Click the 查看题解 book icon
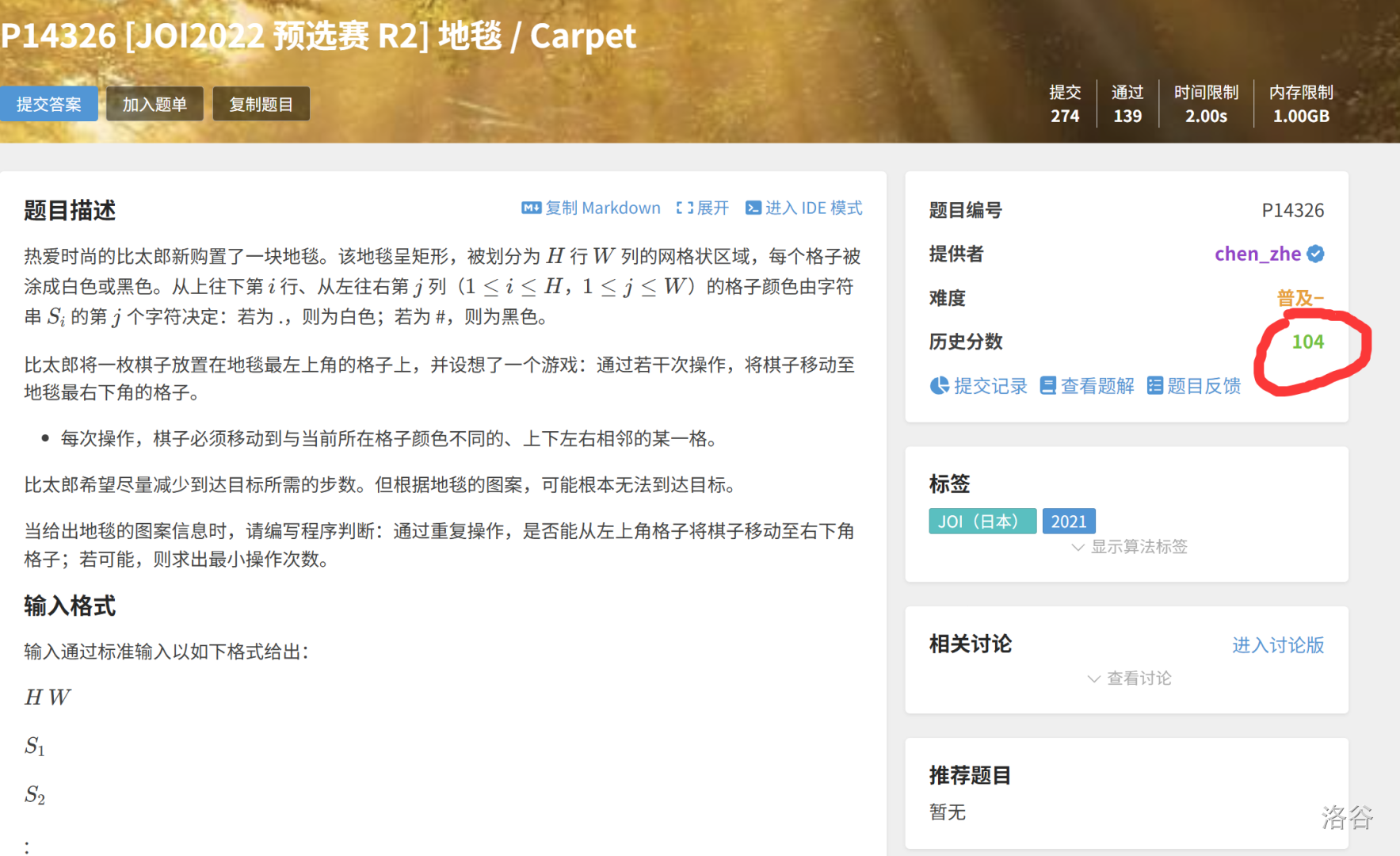Image resolution: width=1400 pixels, height=856 pixels. coord(1047,386)
